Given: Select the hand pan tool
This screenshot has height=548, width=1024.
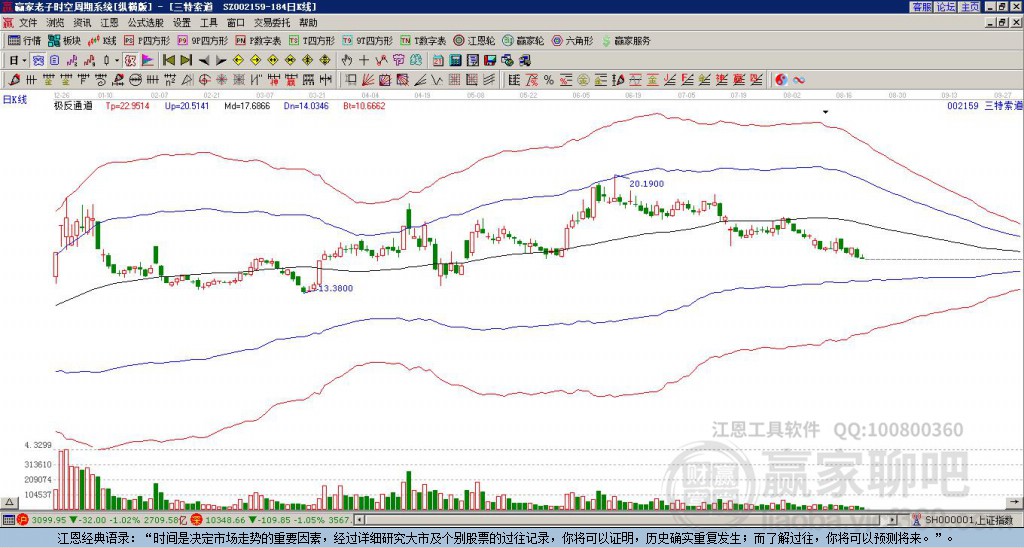Looking at the screenshot, I should pyautogui.click(x=347, y=60).
